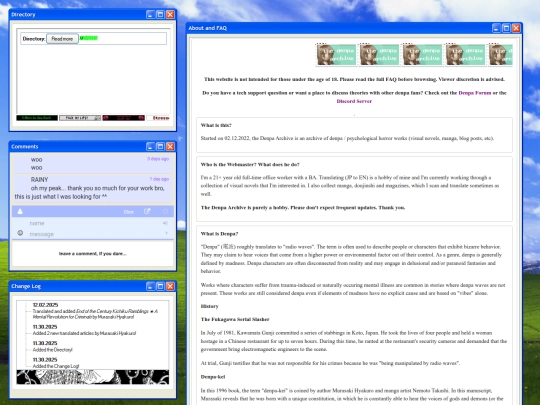Click the 12.02.2025 date in Change Log

click(45, 305)
